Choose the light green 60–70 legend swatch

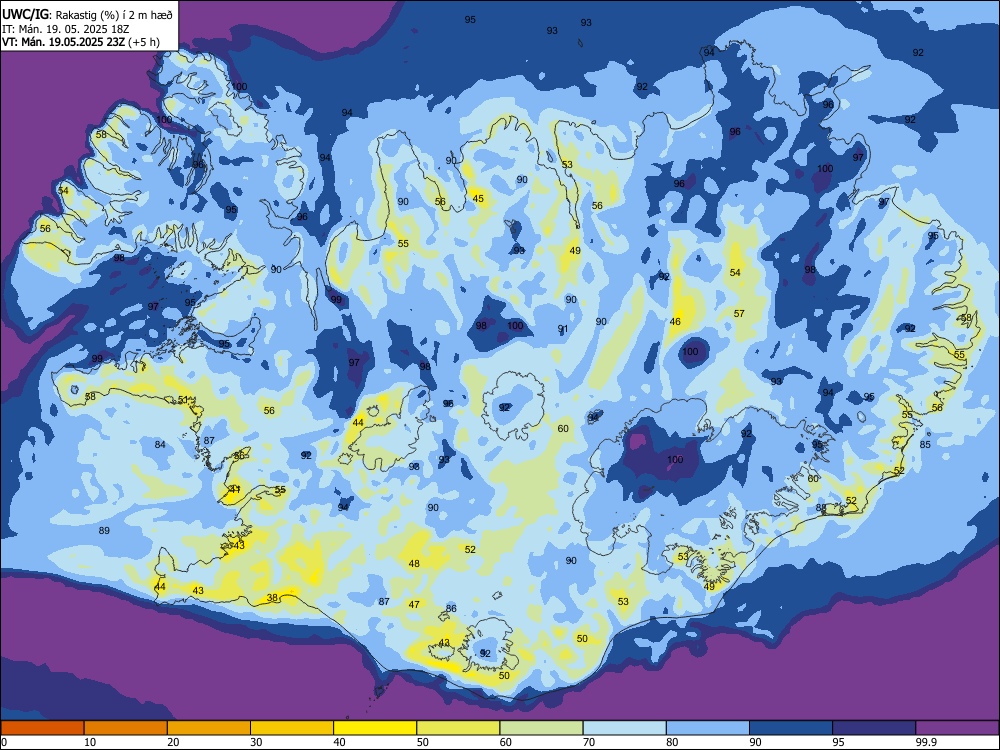(x=541, y=728)
